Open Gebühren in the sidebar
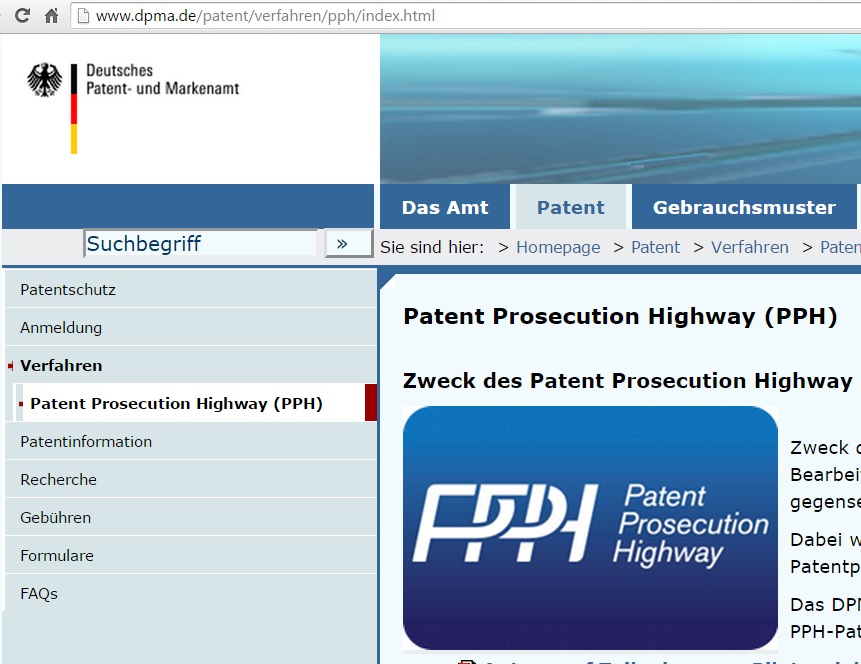 (x=191, y=517)
